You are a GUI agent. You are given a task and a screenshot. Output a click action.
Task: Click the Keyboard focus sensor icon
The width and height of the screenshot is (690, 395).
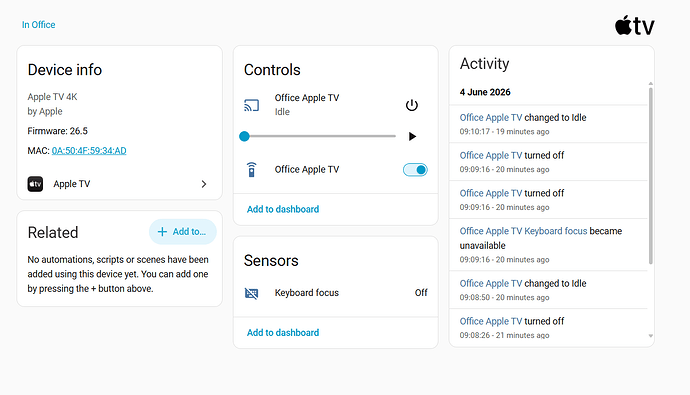[x=251, y=293]
